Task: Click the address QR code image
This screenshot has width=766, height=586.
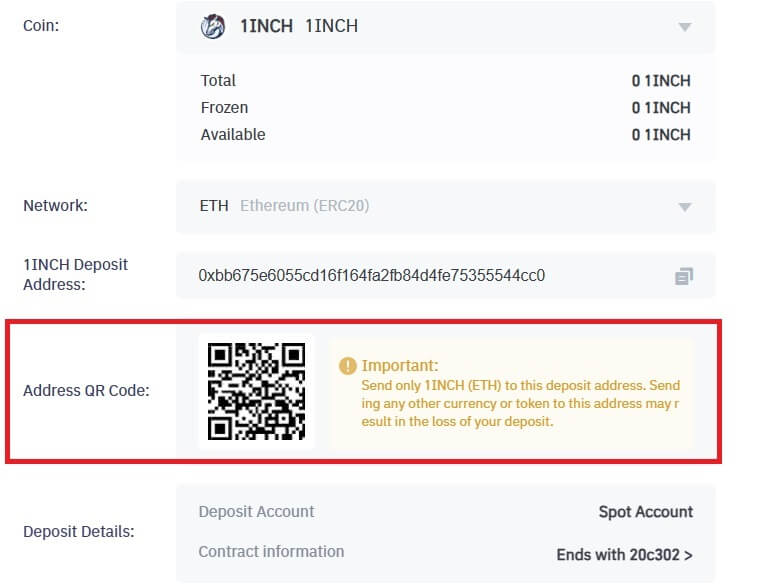Action: pyautogui.click(x=256, y=391)
